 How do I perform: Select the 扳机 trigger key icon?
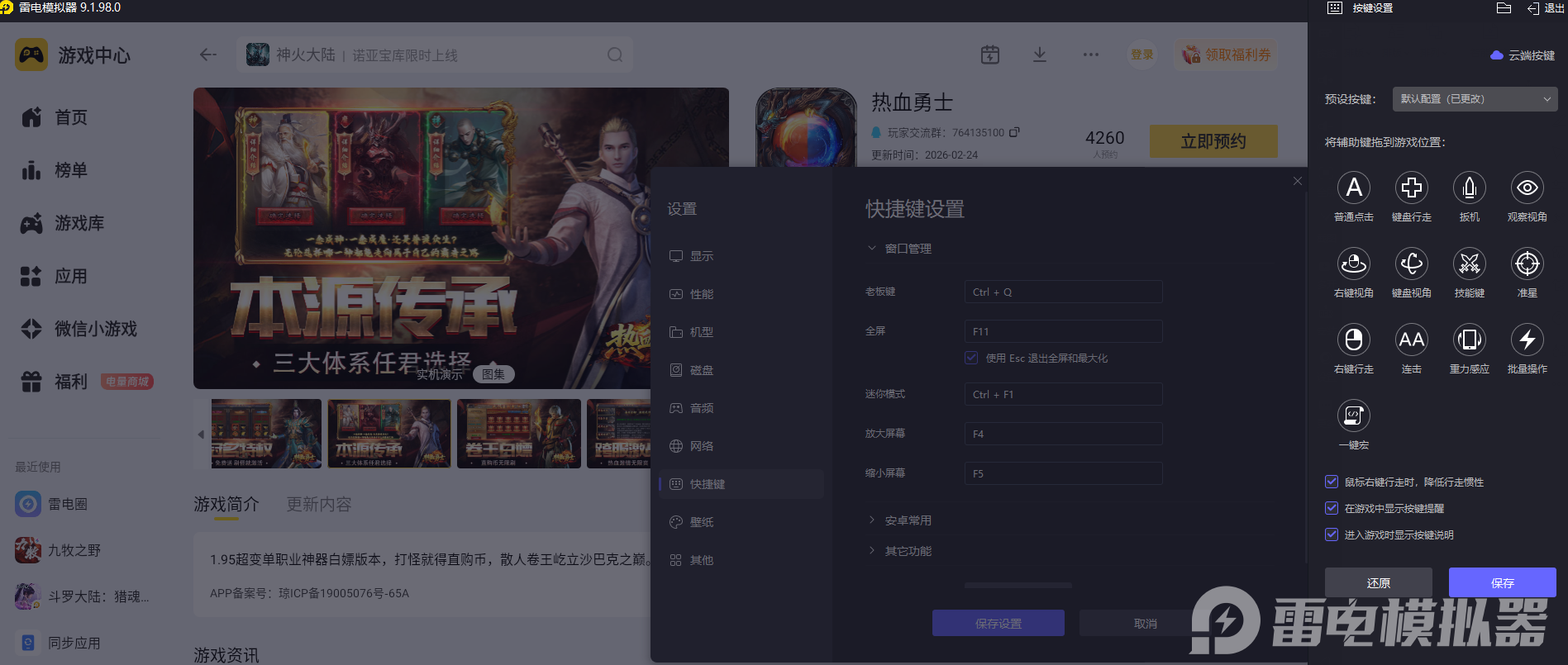(x=1470, y=188)
